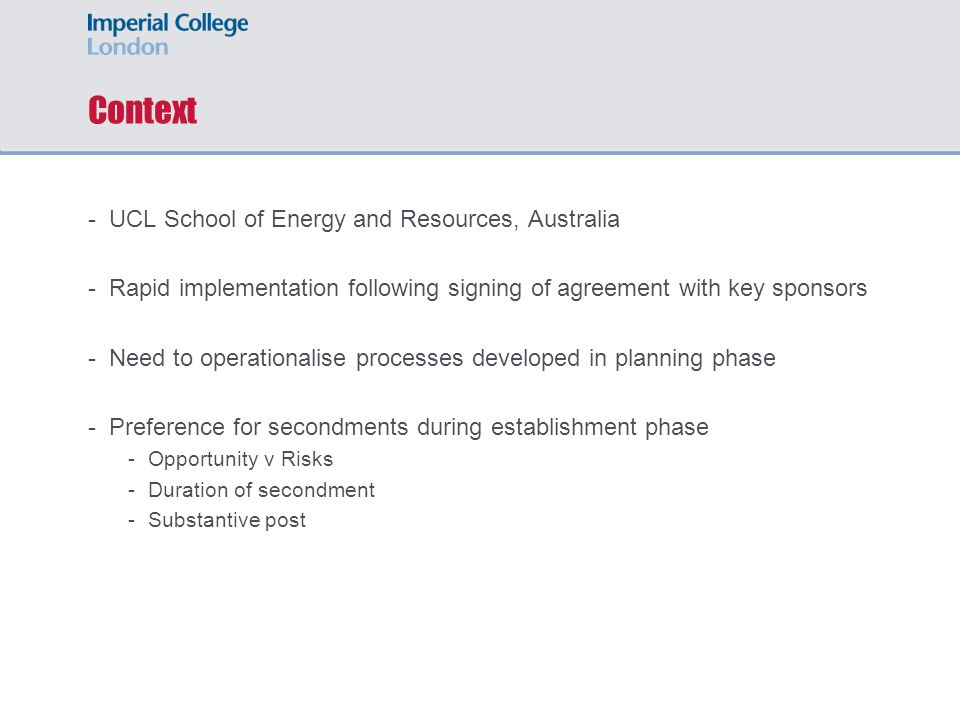Screen dimensions: 960x720
Task: Click the Imperial College London logo
Action: [167, 34]
